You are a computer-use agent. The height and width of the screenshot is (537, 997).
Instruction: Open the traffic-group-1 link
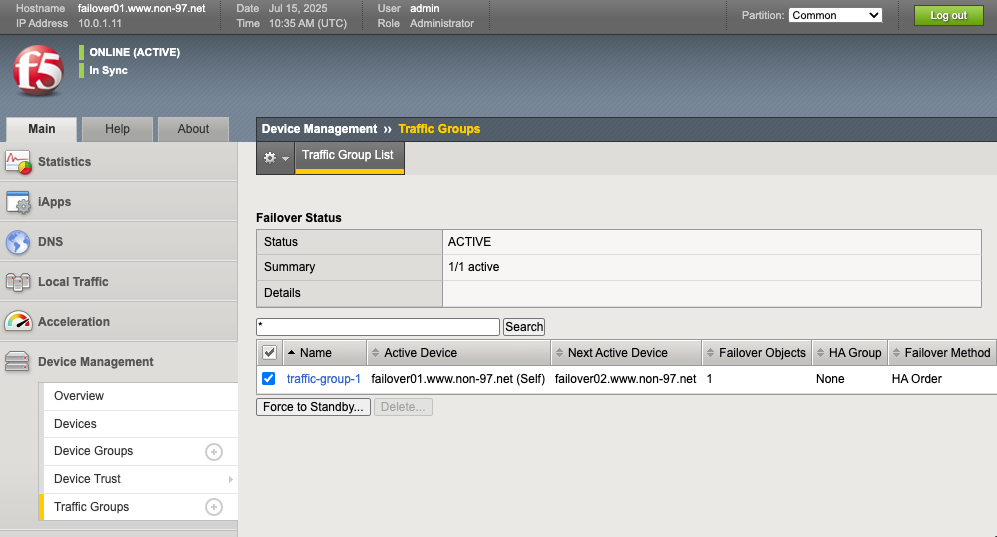point(324,379)
